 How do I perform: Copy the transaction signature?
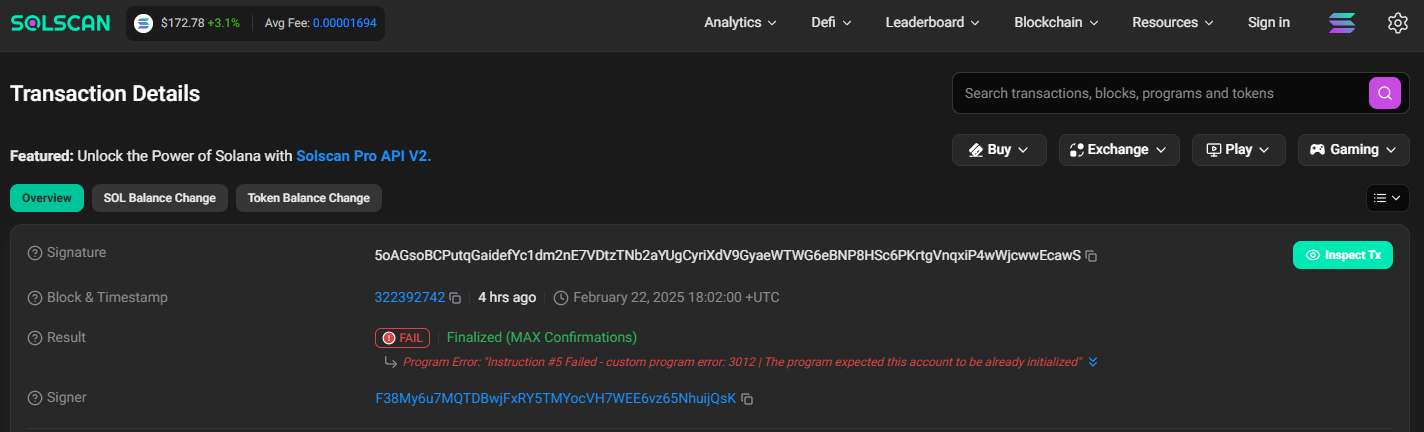coord(1092,256)
